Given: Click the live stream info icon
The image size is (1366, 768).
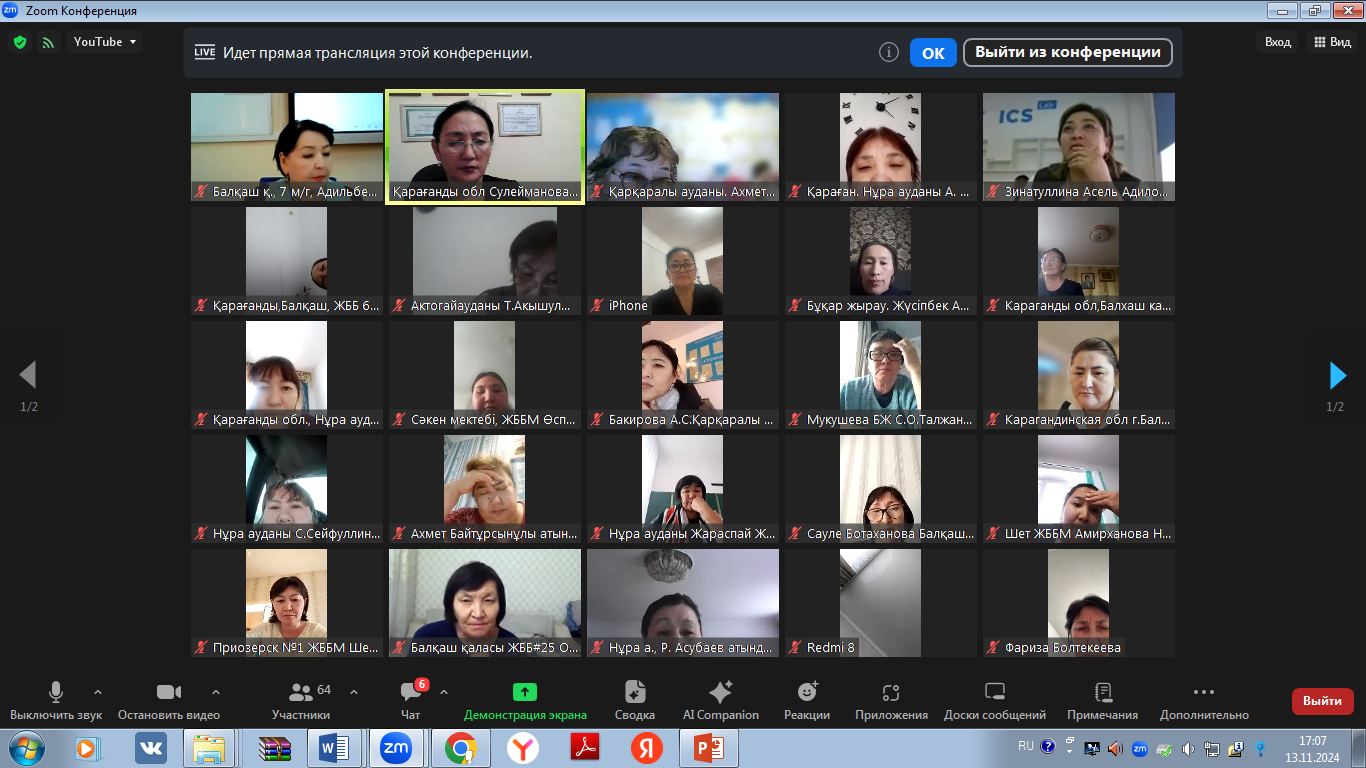Looking at the screenshot, I should pyautogui.click(x=888, y=53).
